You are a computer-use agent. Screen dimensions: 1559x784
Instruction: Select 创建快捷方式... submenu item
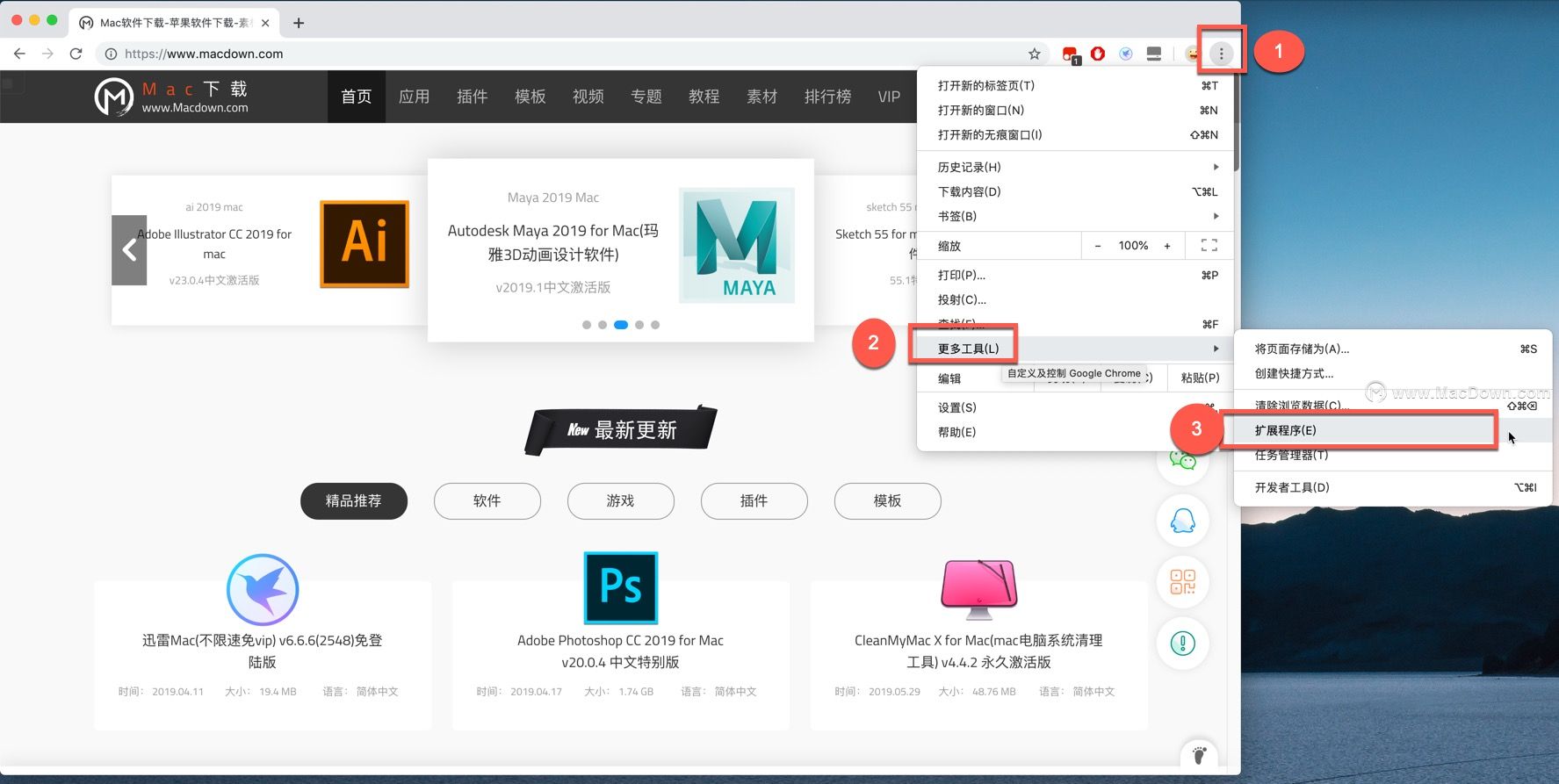pyautogui.click(x=1394, y=373)
